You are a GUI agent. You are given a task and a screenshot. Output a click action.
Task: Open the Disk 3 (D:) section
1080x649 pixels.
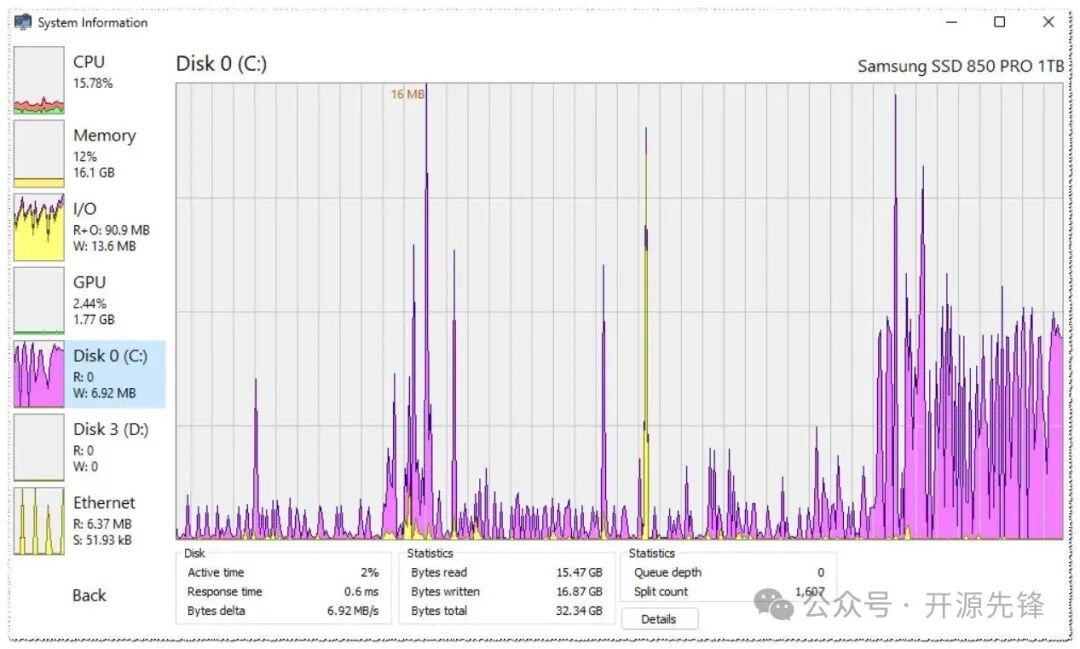[x=88, y=446]
